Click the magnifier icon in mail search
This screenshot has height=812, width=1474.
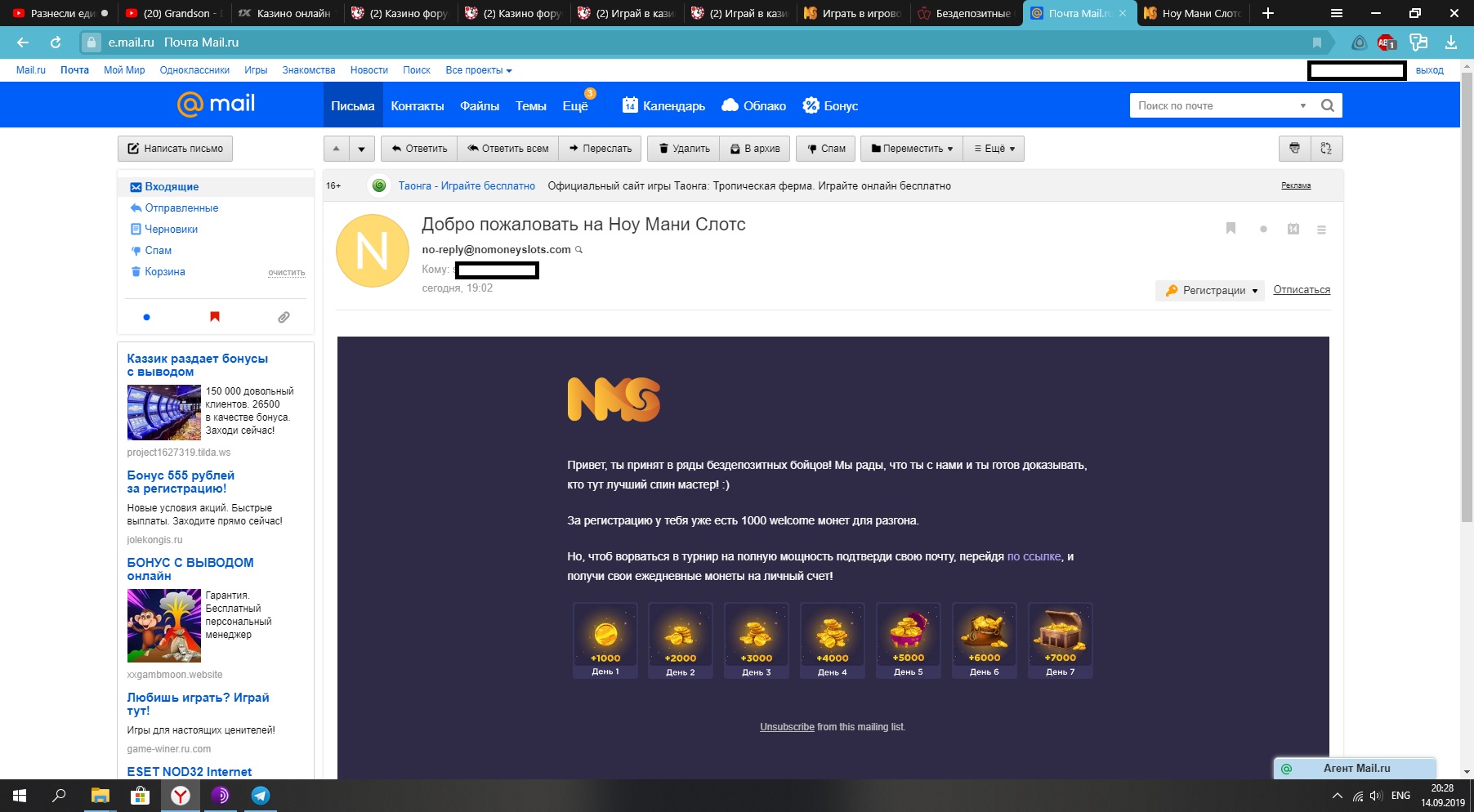(x=1328, y=105)
